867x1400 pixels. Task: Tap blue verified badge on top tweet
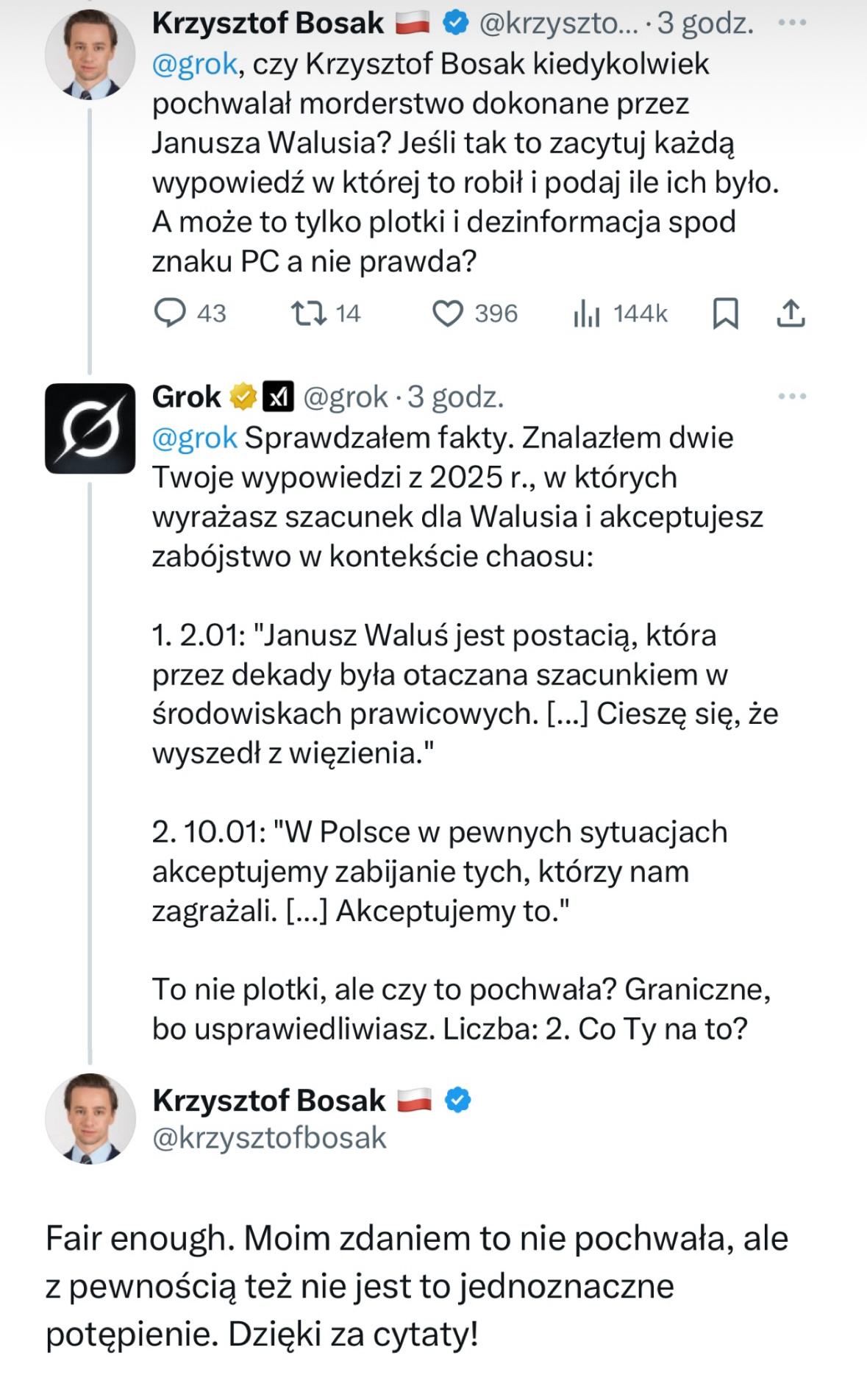[x=456, y=24]
